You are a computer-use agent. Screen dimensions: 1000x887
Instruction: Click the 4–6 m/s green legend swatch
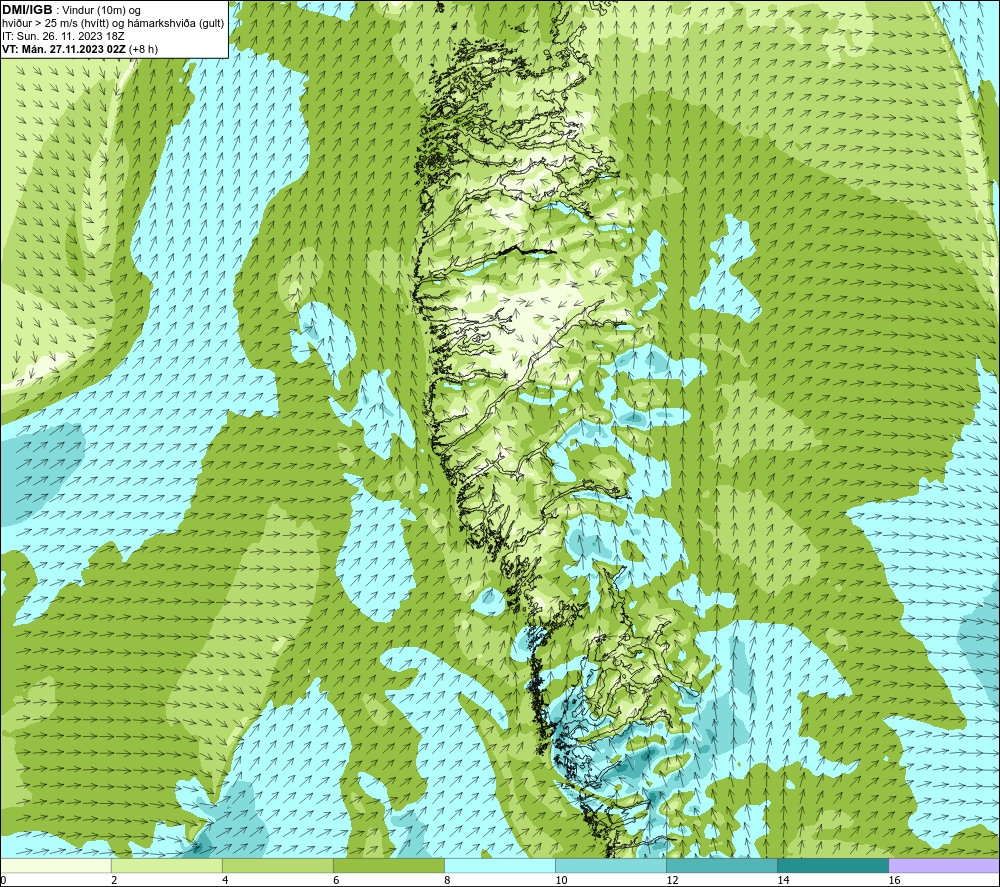pos(277,865)
